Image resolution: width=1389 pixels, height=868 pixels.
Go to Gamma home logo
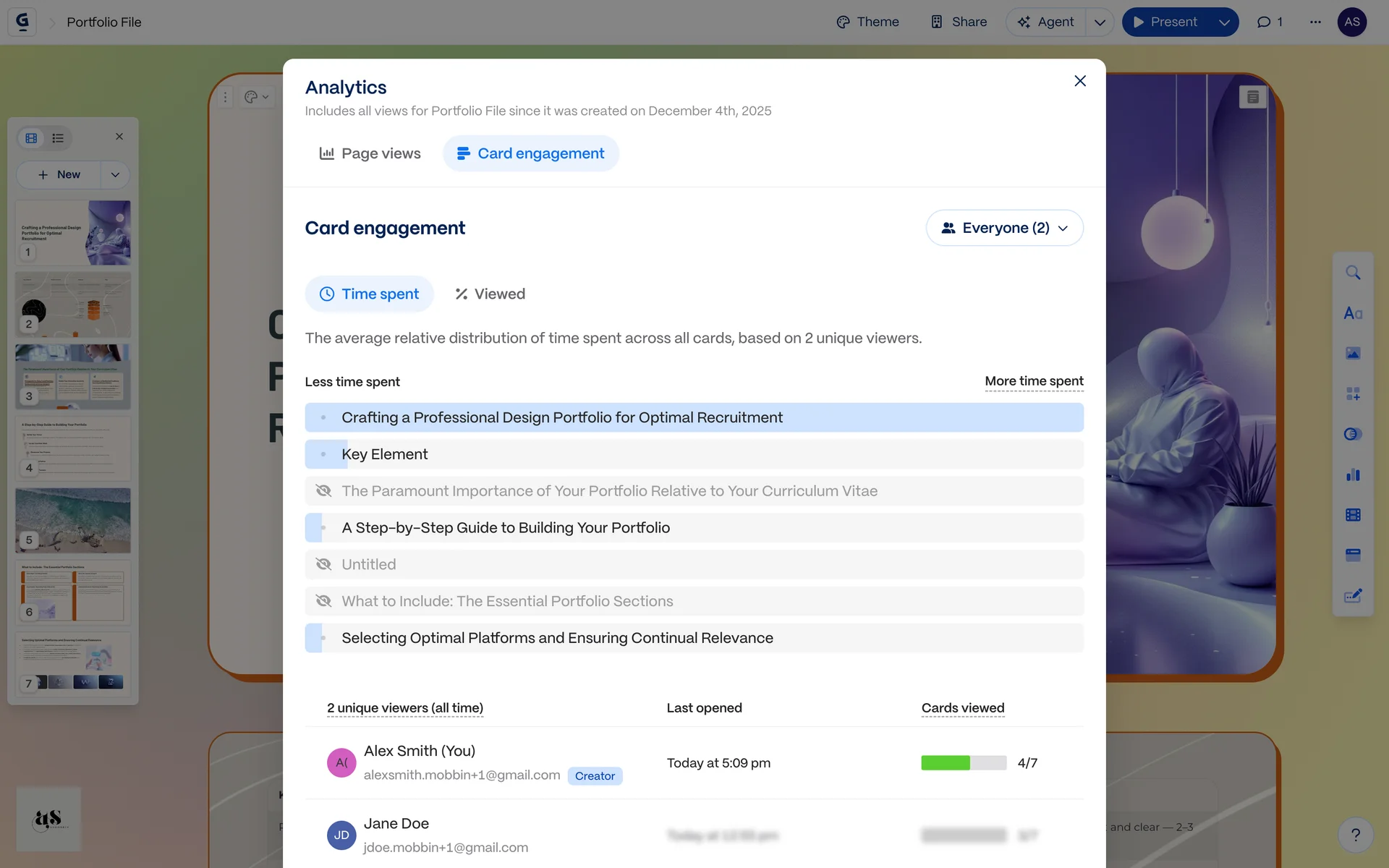[x=22, y=22]
